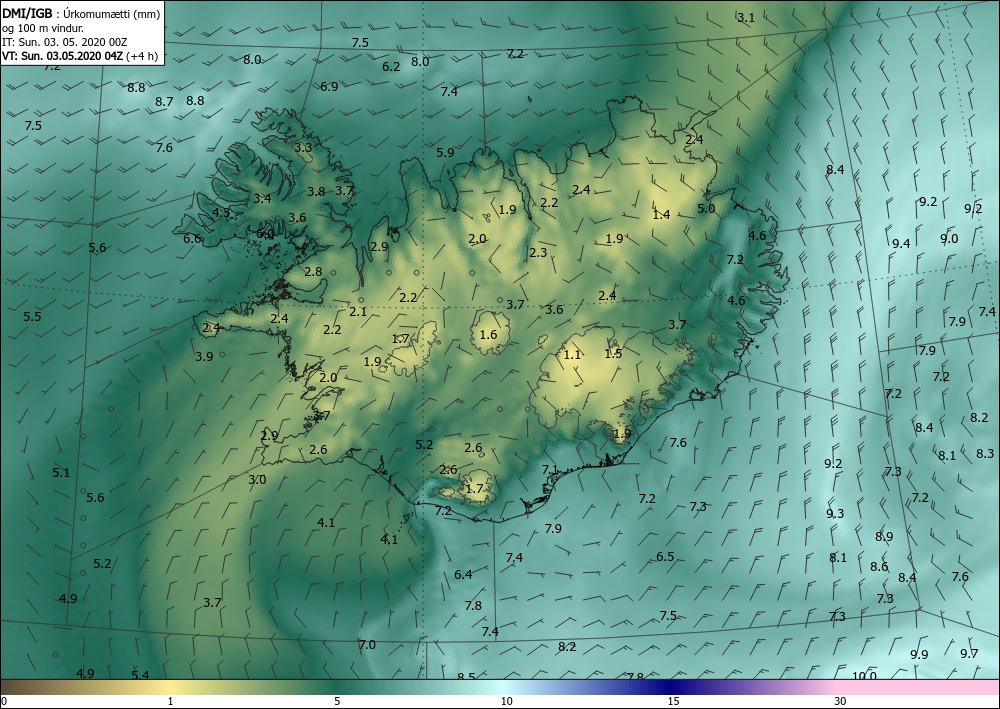Click the 30 tick label on the color scale

[x=841, y=701]
